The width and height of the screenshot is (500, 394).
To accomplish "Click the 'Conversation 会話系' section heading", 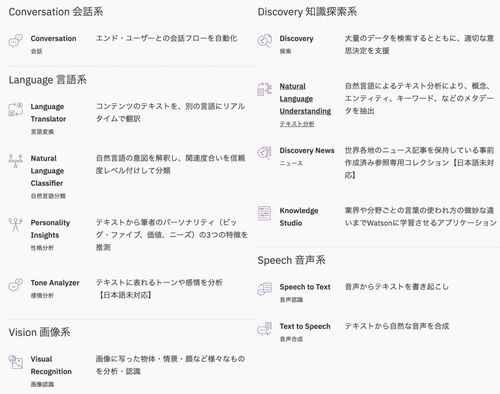I will pyautogui.click(x=56, y=12).
